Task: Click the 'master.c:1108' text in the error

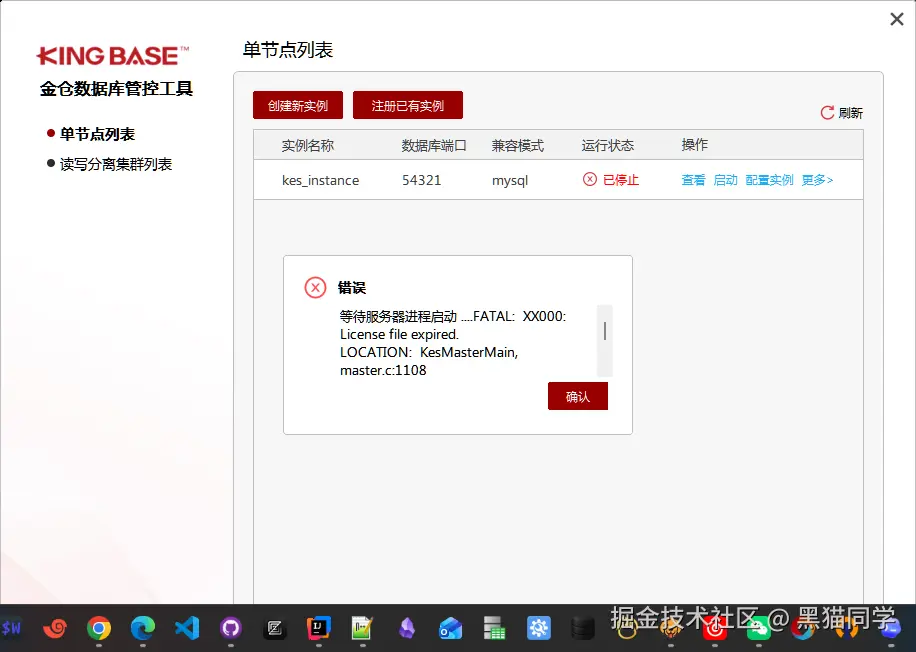Action: pos(383,370)
